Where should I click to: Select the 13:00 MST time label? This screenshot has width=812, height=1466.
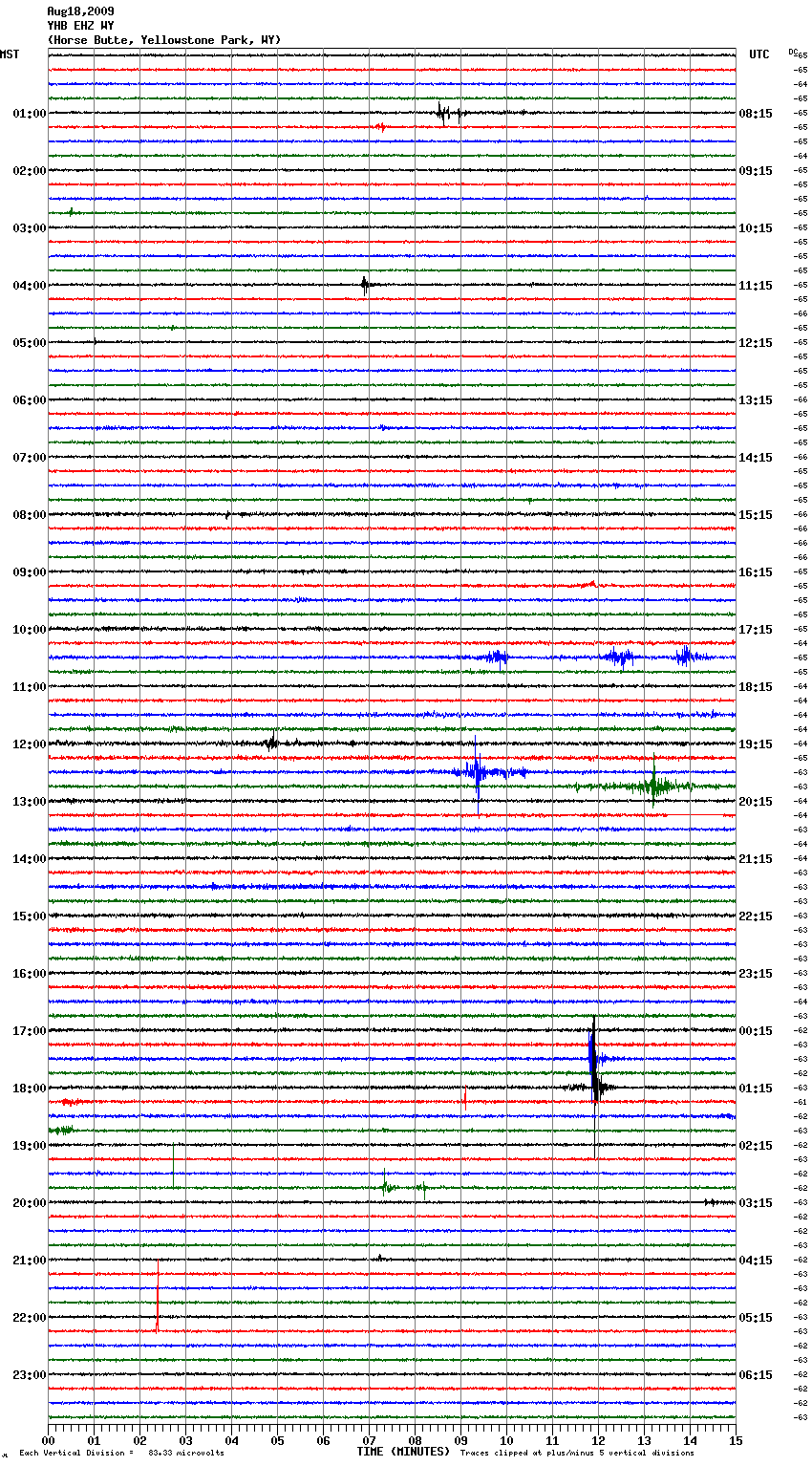[x=29, y=802]
